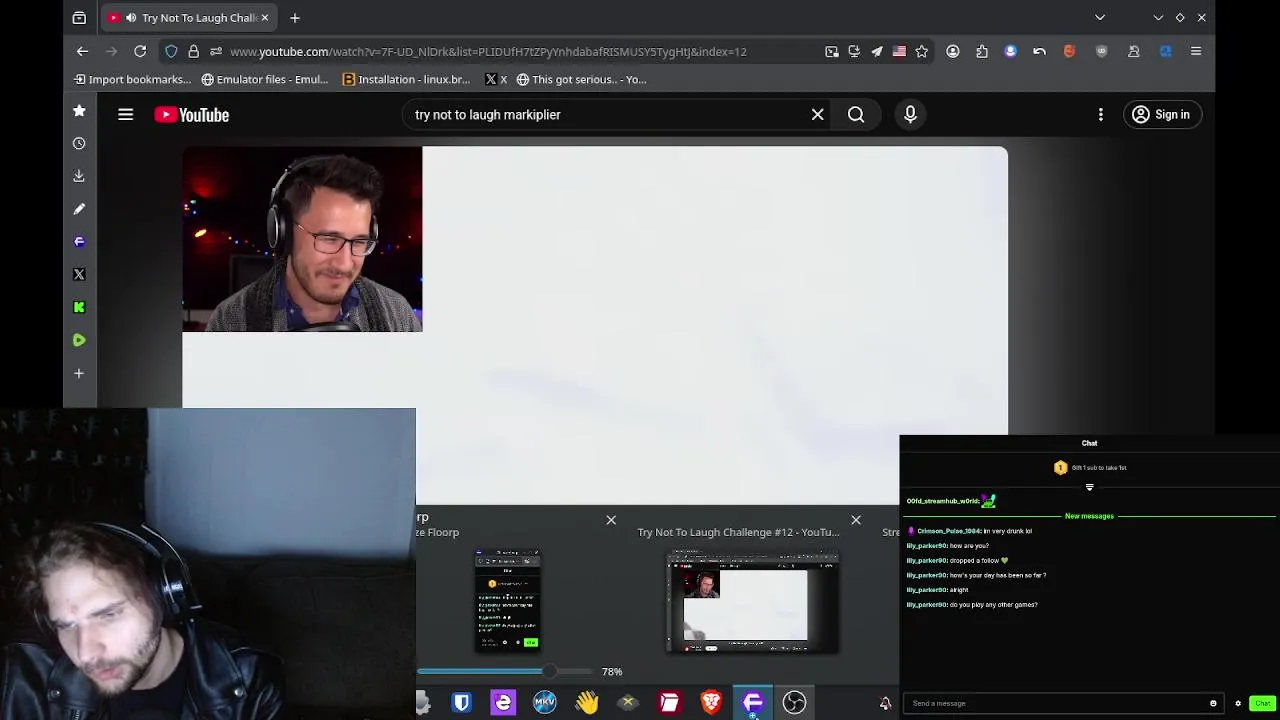Launch MKV tool from taskbar

click(x=544, y=702)
